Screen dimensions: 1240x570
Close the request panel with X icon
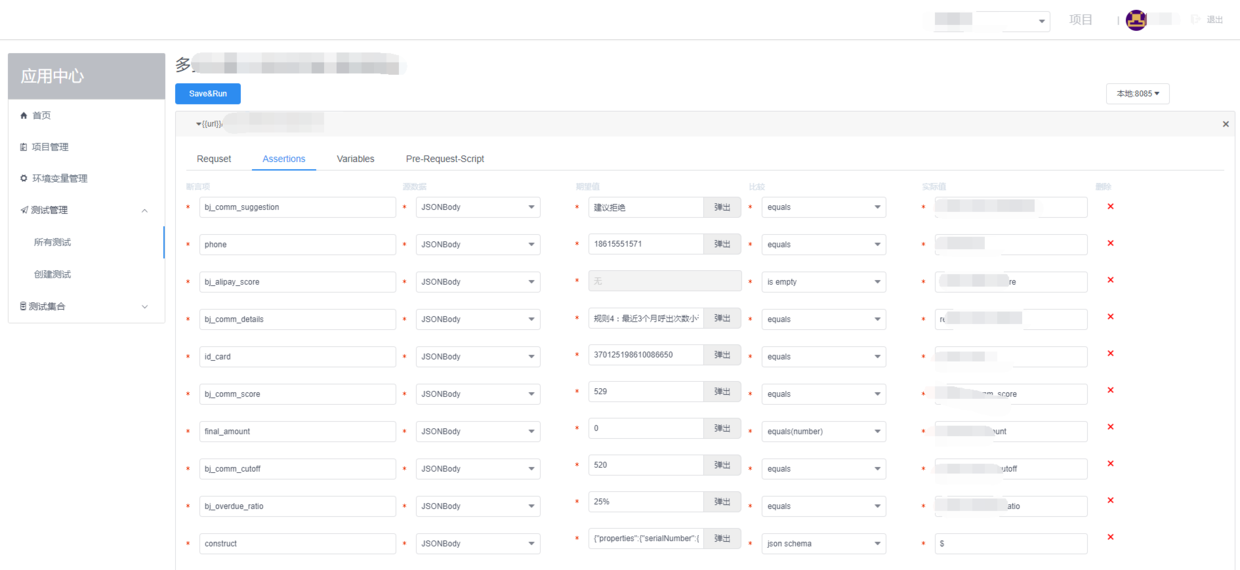pyautogui.click(x=1226, y=124)
